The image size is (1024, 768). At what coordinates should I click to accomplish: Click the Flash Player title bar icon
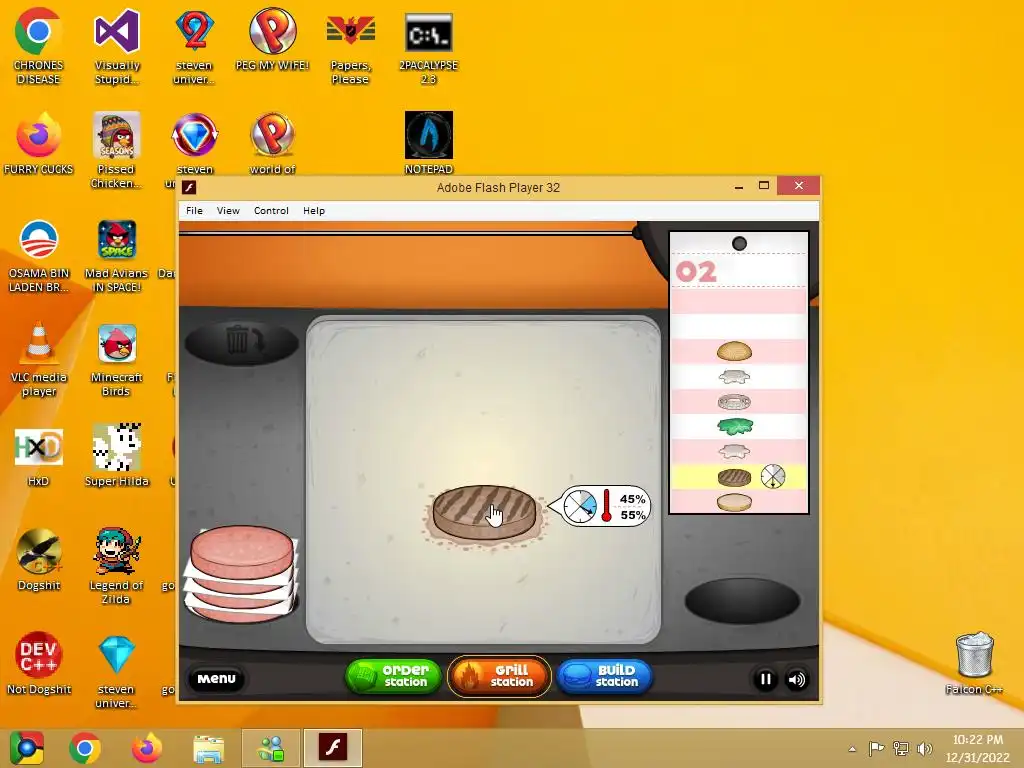pyautogui.click(x=189, y=187)
